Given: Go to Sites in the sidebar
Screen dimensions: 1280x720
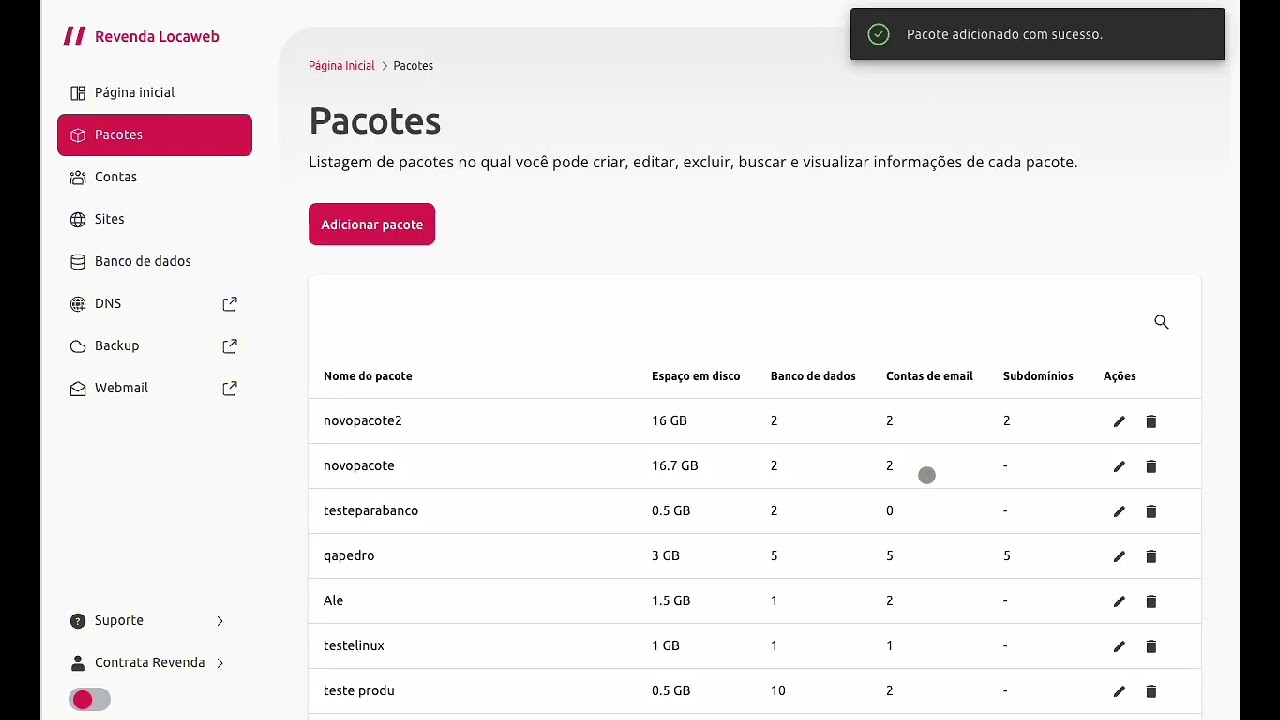Looking at the screenshot, I should 110,219.
